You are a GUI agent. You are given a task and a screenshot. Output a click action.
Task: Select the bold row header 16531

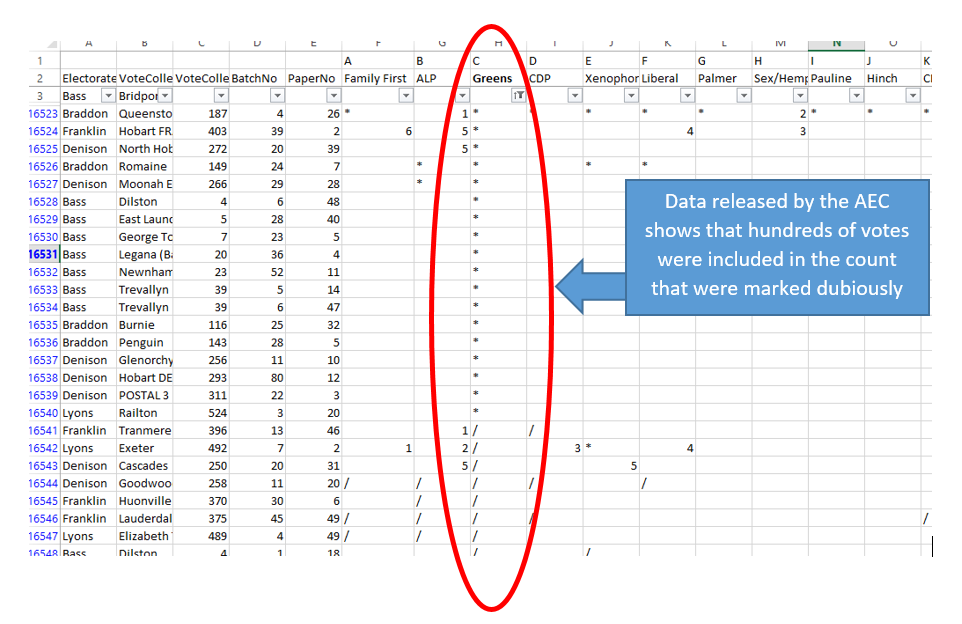[x=43, y=255]
